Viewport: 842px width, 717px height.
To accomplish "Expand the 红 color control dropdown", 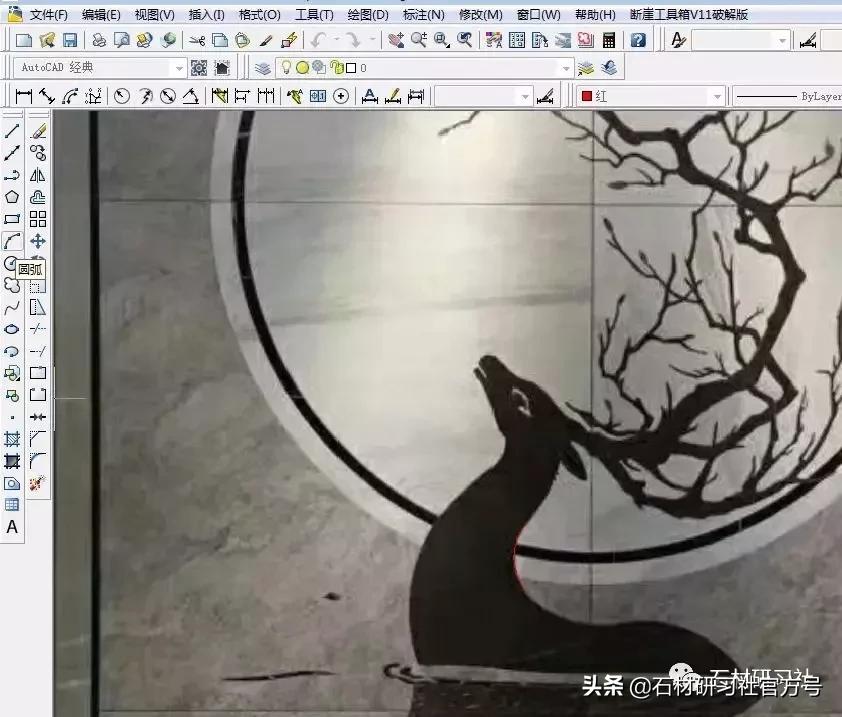I will click(716, 95).
